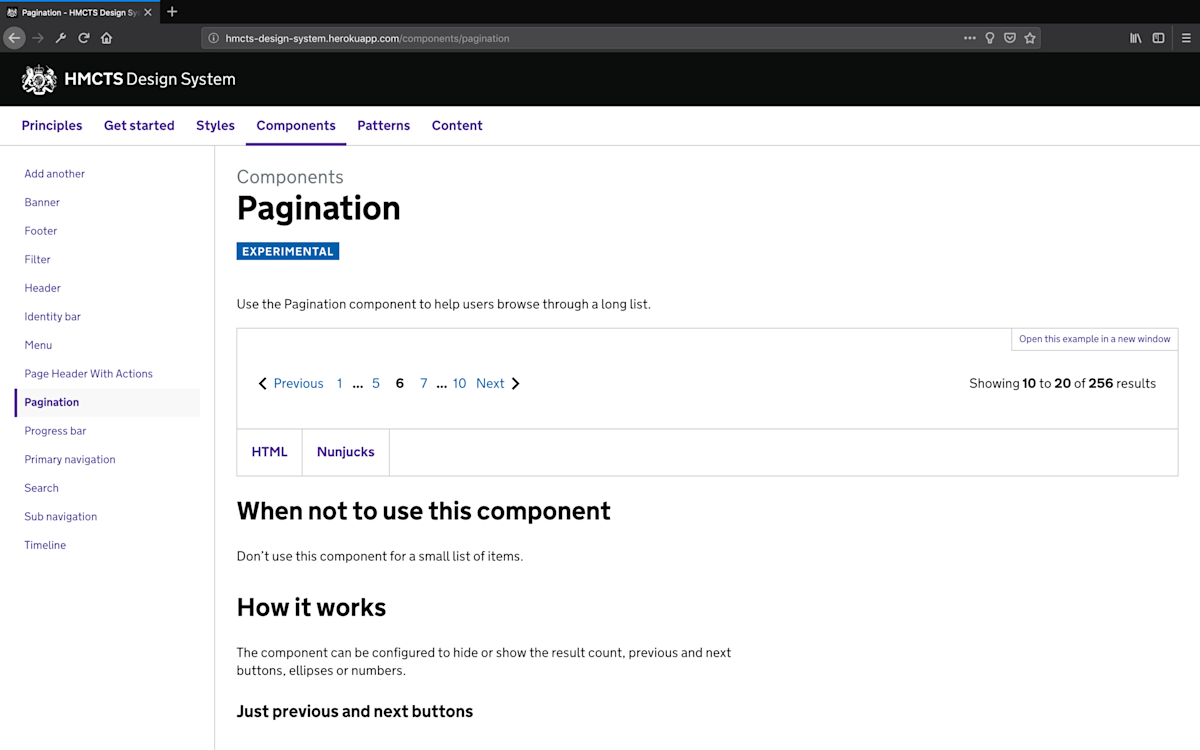Image resolution: width=1200 pixels, height=750 pixels.
Task: Expand the Nunjucks code tab
Action: (x=346, y=452)
